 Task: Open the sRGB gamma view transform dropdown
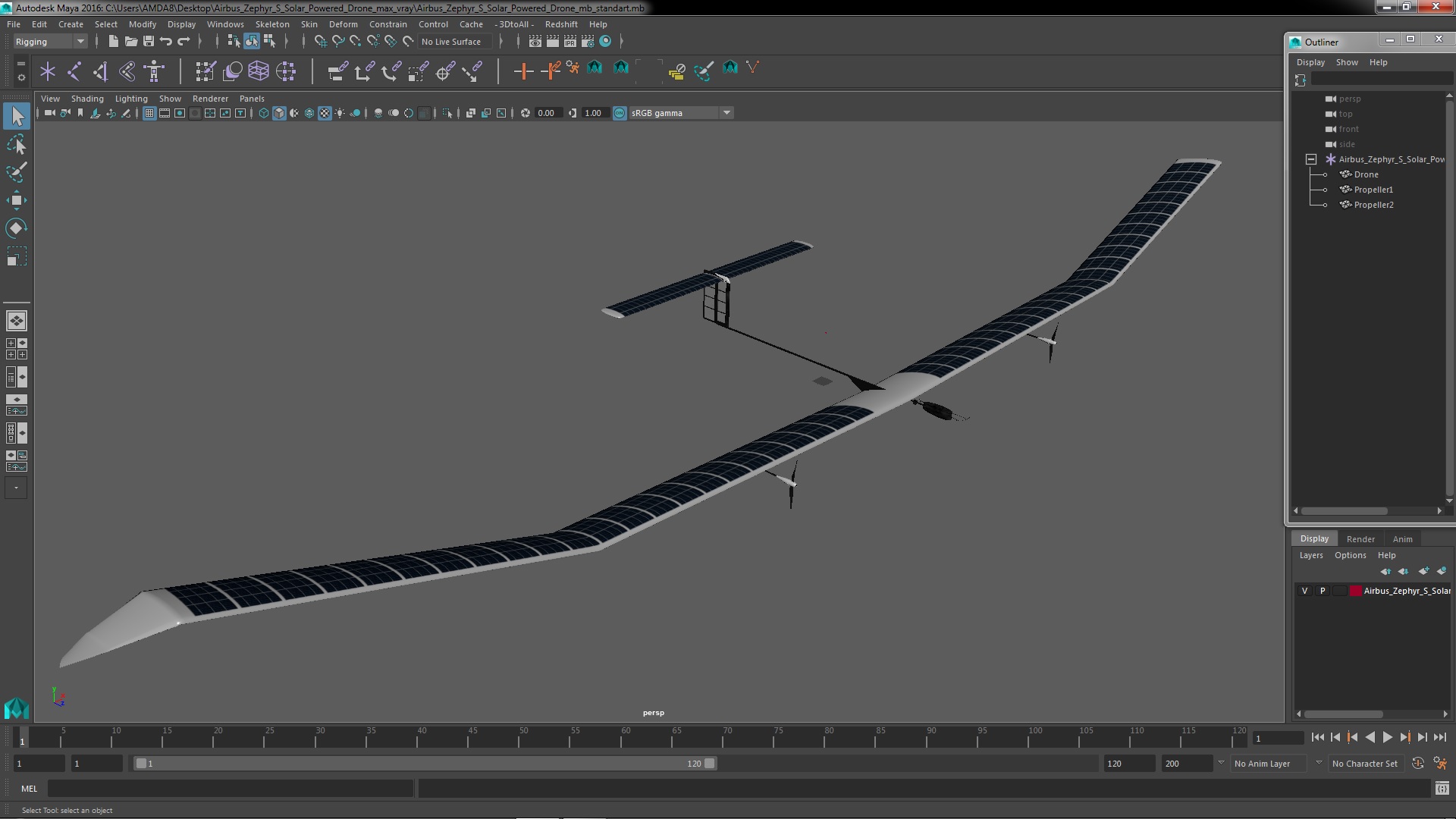click(x=726, y=113)
